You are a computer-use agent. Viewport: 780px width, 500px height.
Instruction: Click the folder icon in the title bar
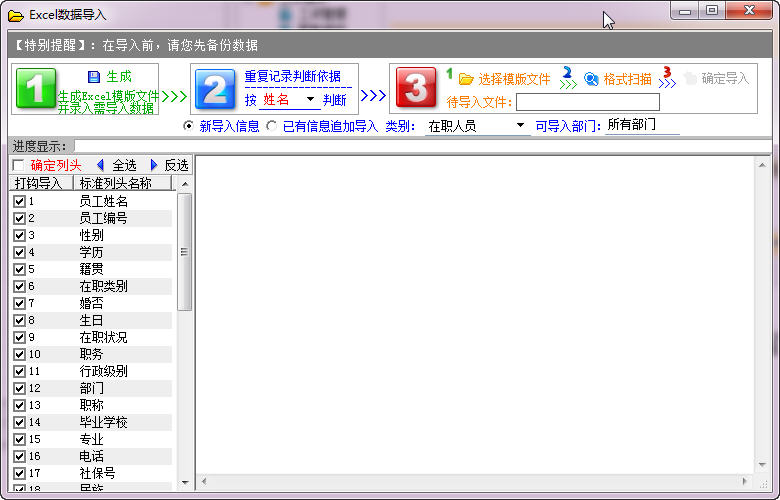click(15, 15)
